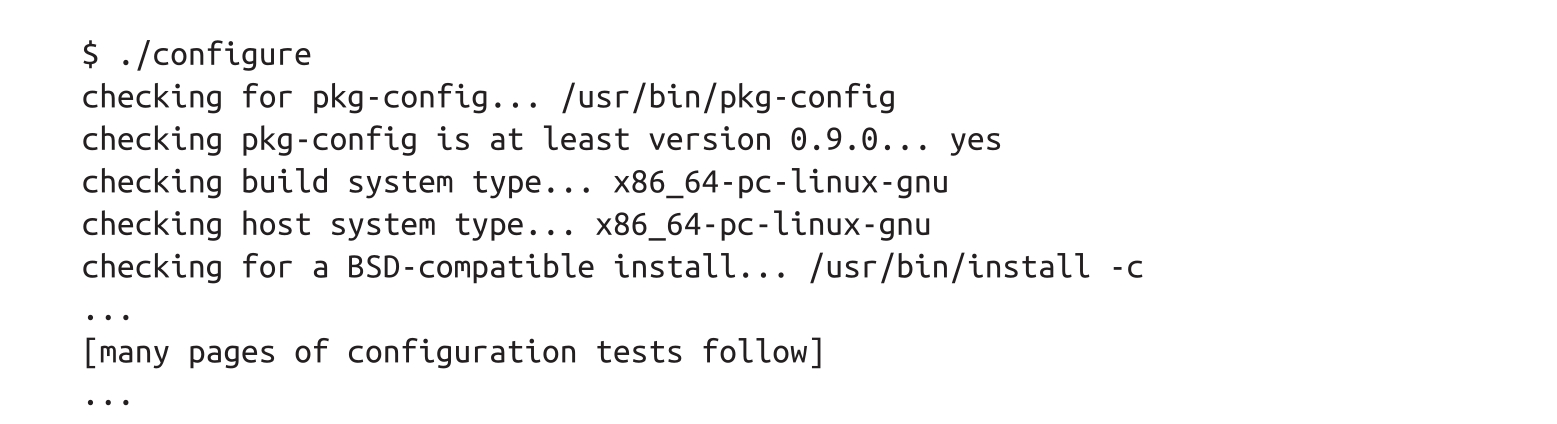
Task: Click x86_64-pc-linux-gnu on host system line
Action: [x=763, y=225]
